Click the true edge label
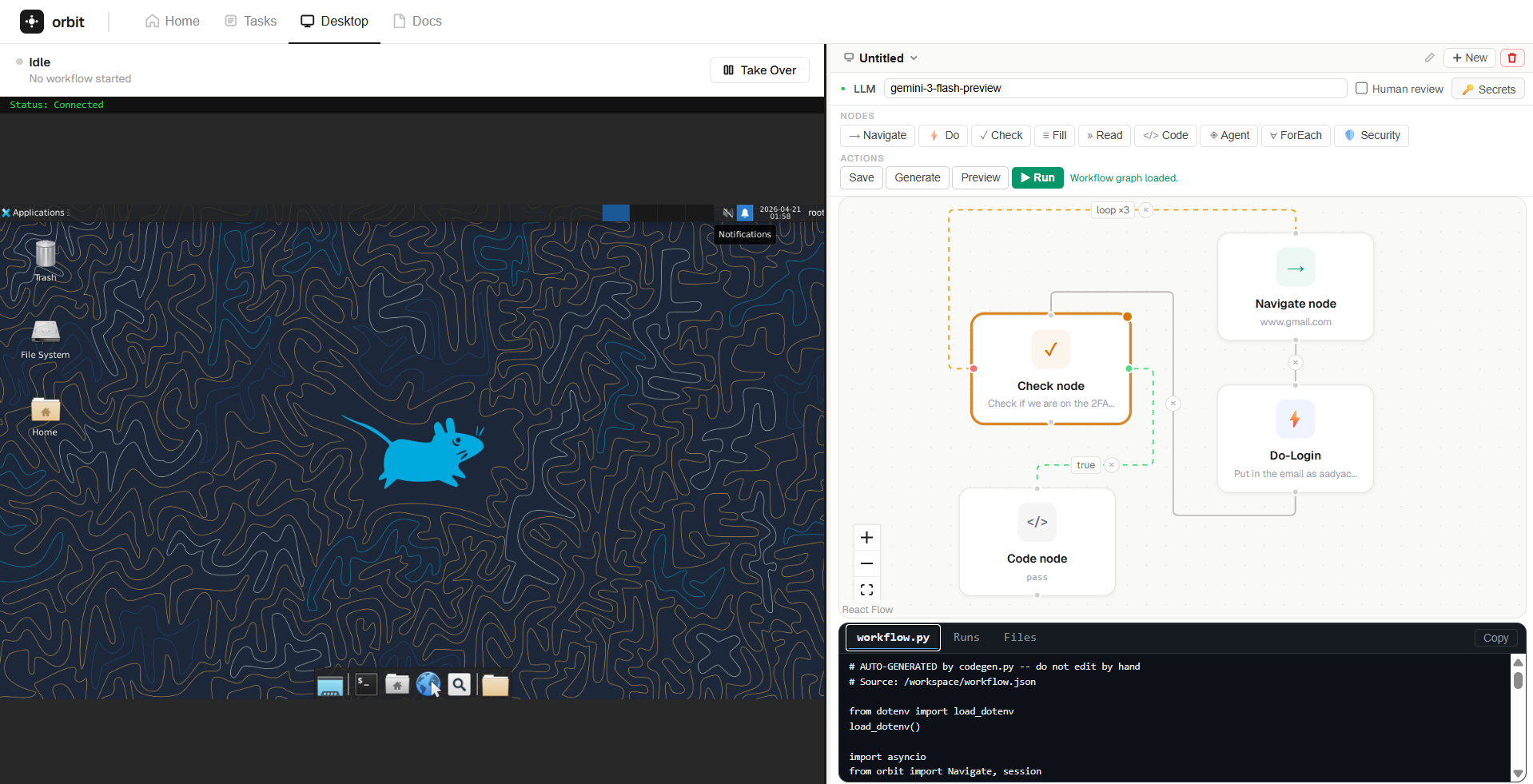This screenshot has height=784, width=1533. 1085,465
